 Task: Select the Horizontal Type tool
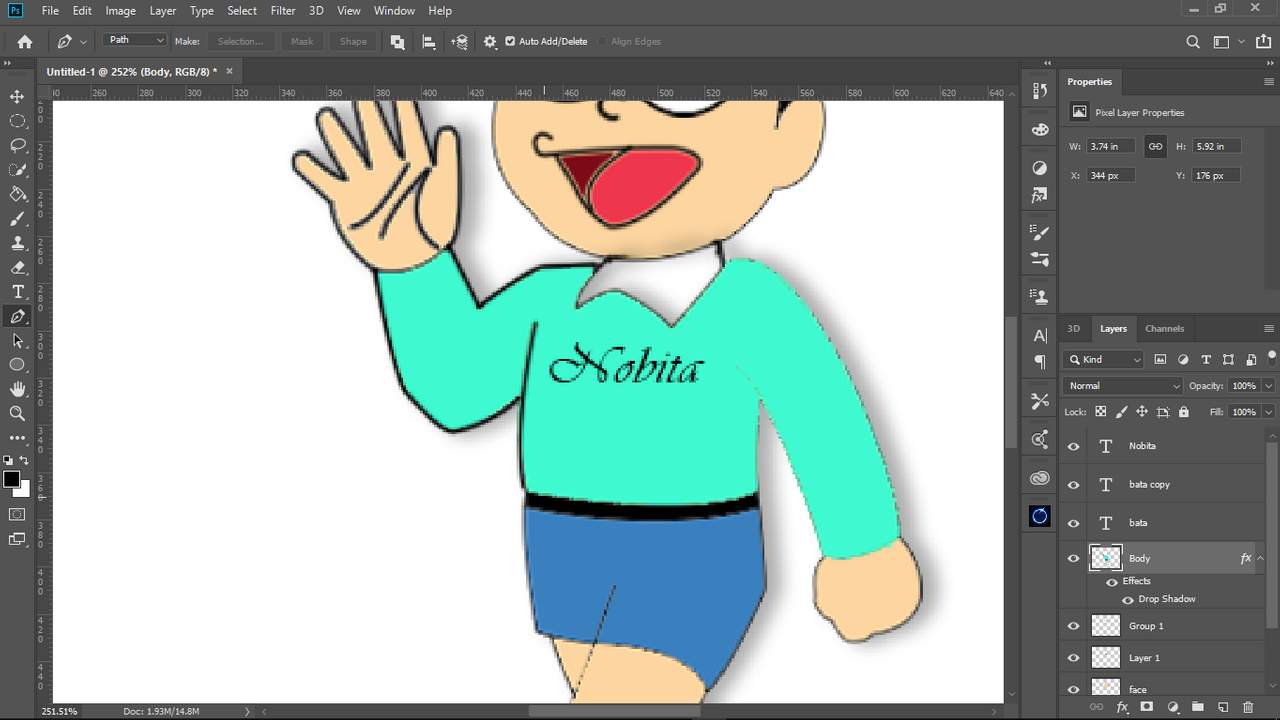tap(17, 292)
